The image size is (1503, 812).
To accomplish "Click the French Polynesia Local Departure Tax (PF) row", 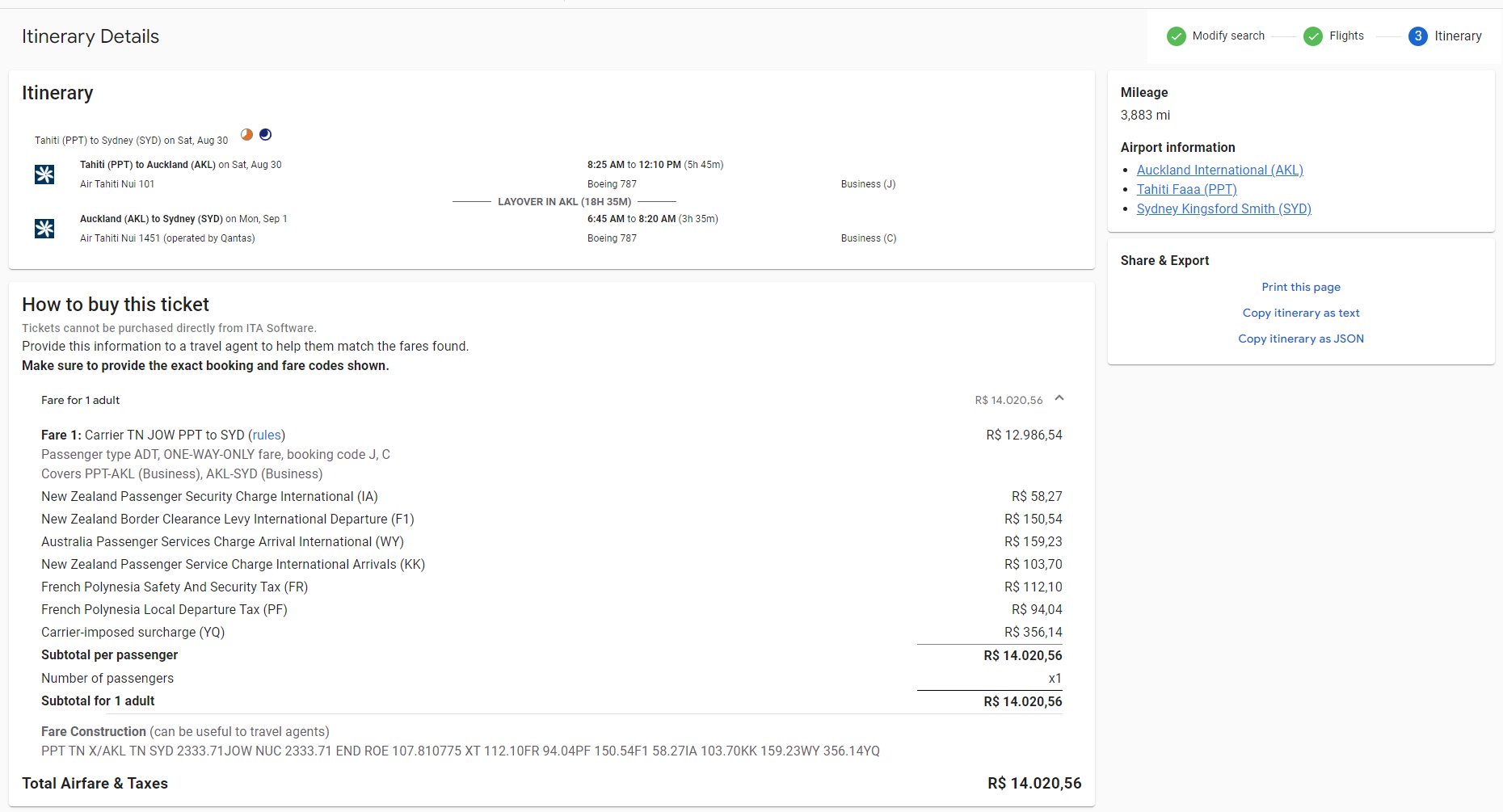I will click(x=552, y=609).
